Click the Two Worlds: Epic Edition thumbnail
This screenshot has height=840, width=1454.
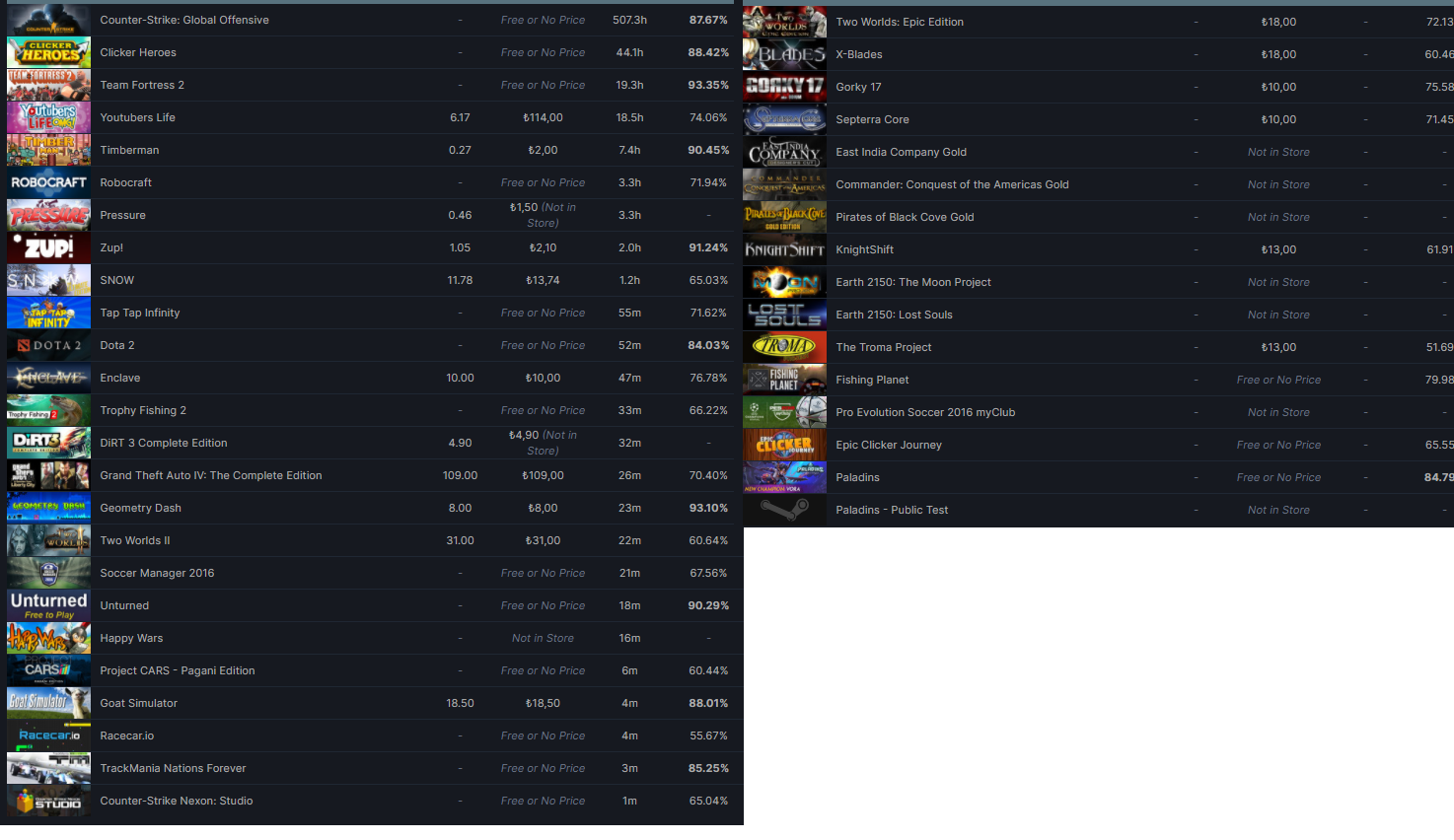[784, 22]
